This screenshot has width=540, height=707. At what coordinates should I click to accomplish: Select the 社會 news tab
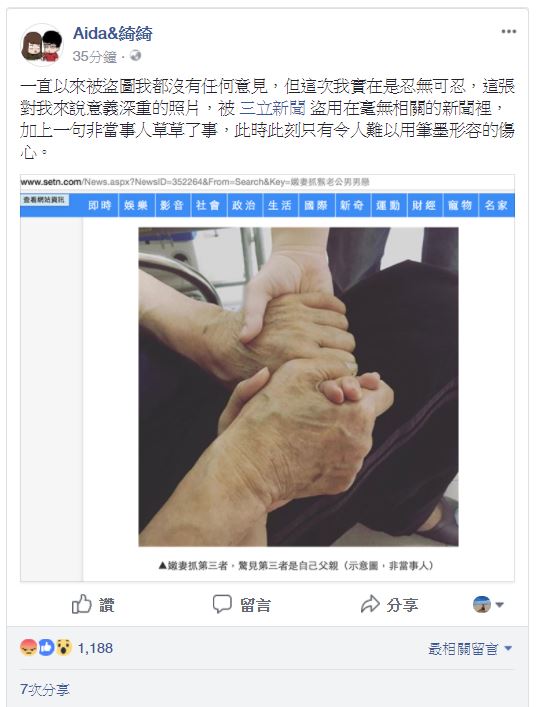(208, 205)
